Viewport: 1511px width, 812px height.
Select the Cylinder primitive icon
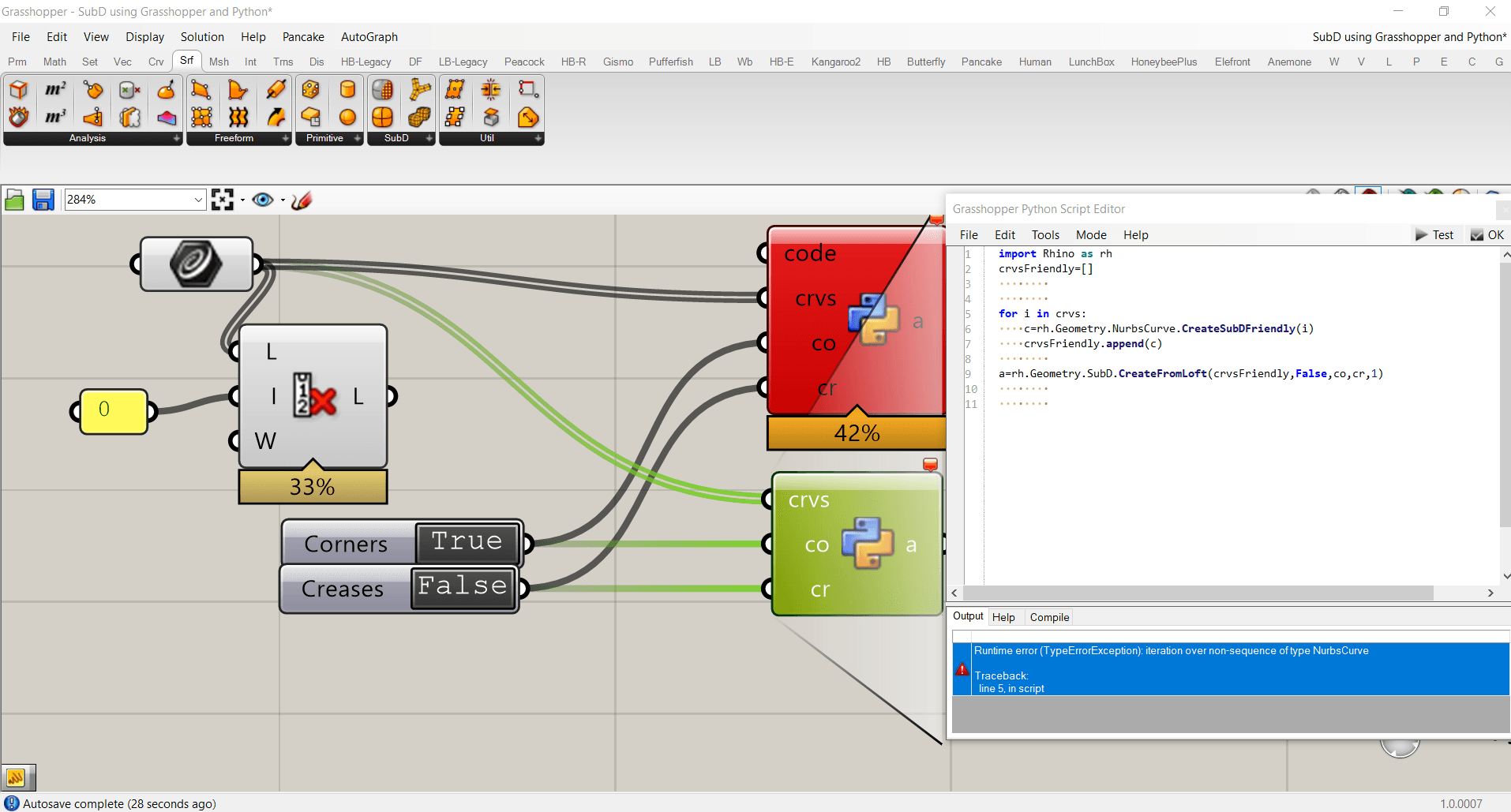pos(347,90)
